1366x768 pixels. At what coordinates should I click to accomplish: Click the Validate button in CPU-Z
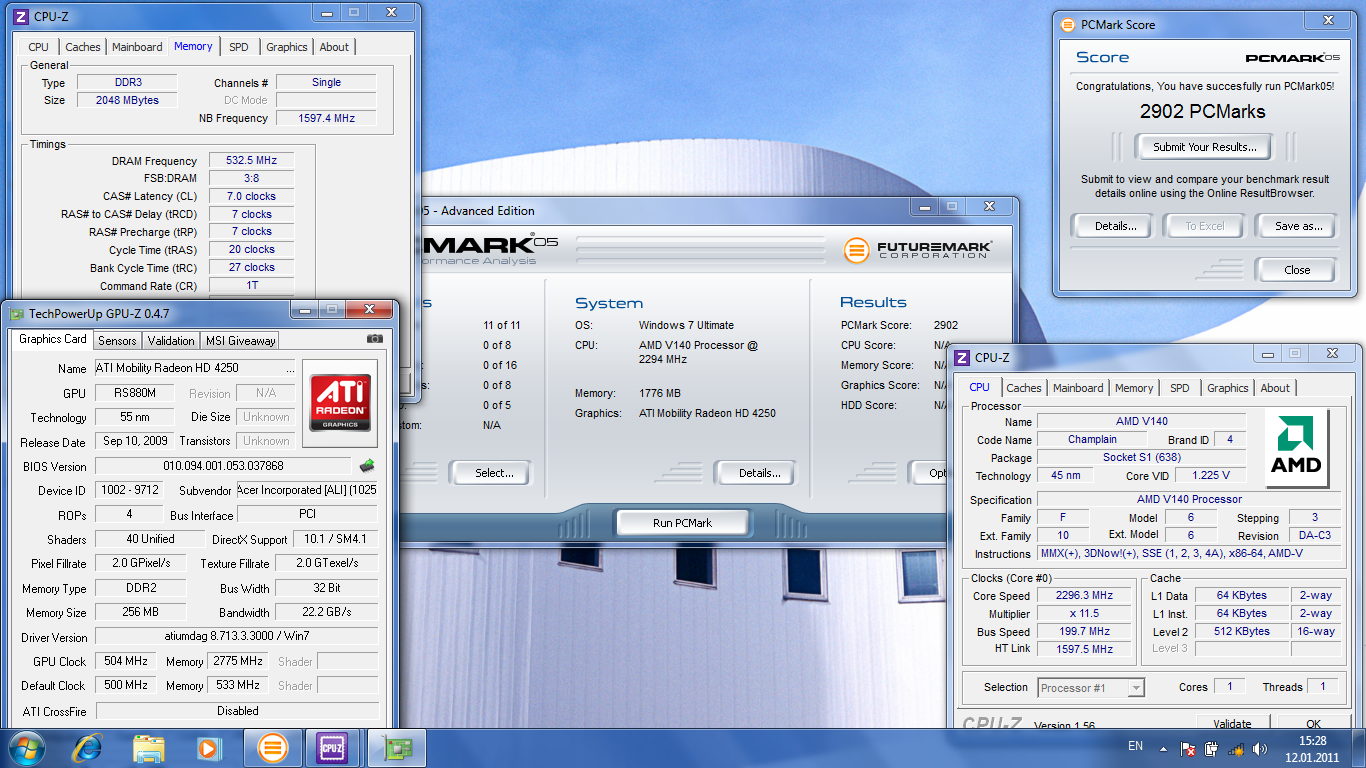1232,723
